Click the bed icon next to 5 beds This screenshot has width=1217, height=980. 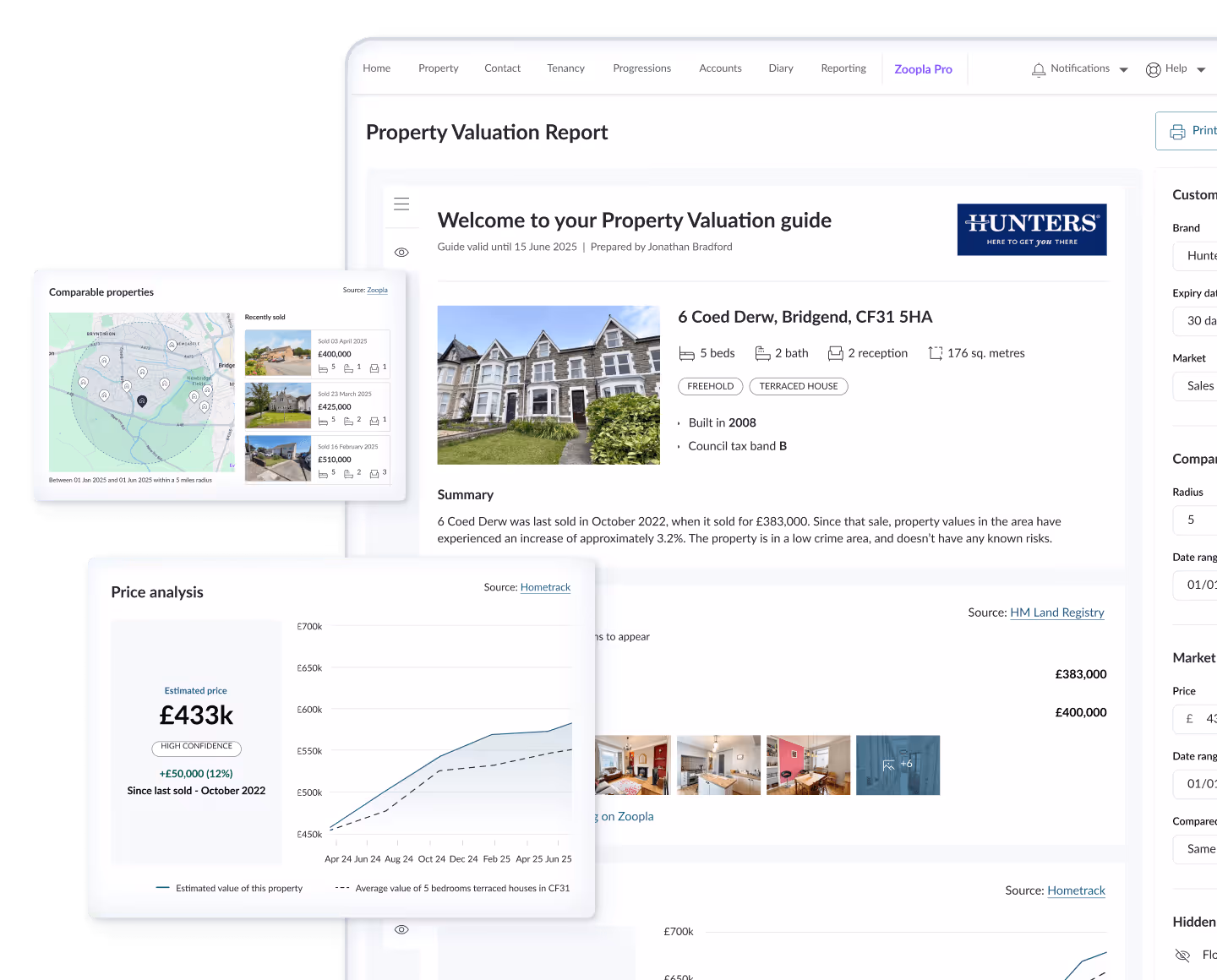[687, 354]
